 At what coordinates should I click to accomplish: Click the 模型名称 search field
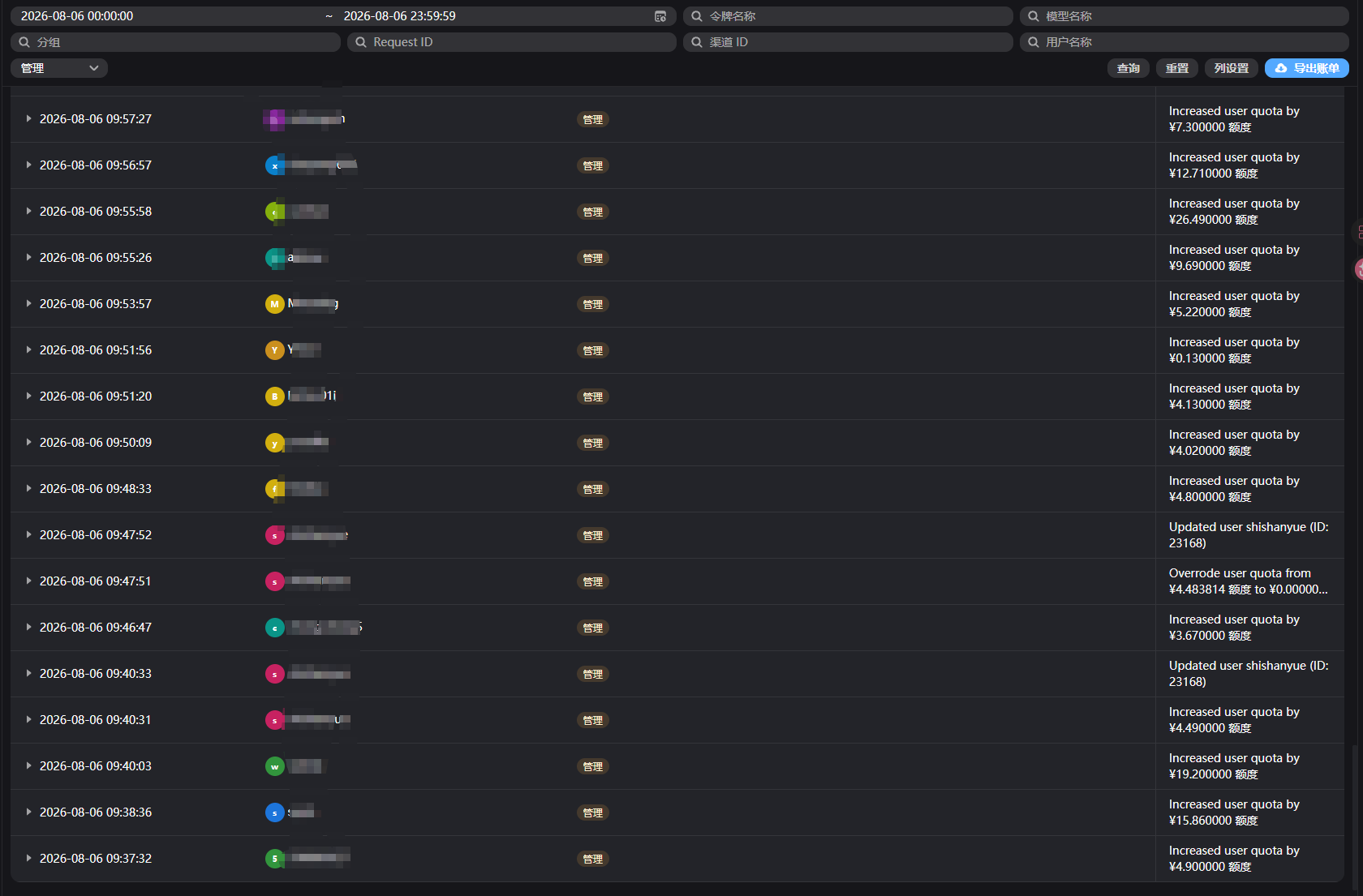click(x=1184, y=16)
